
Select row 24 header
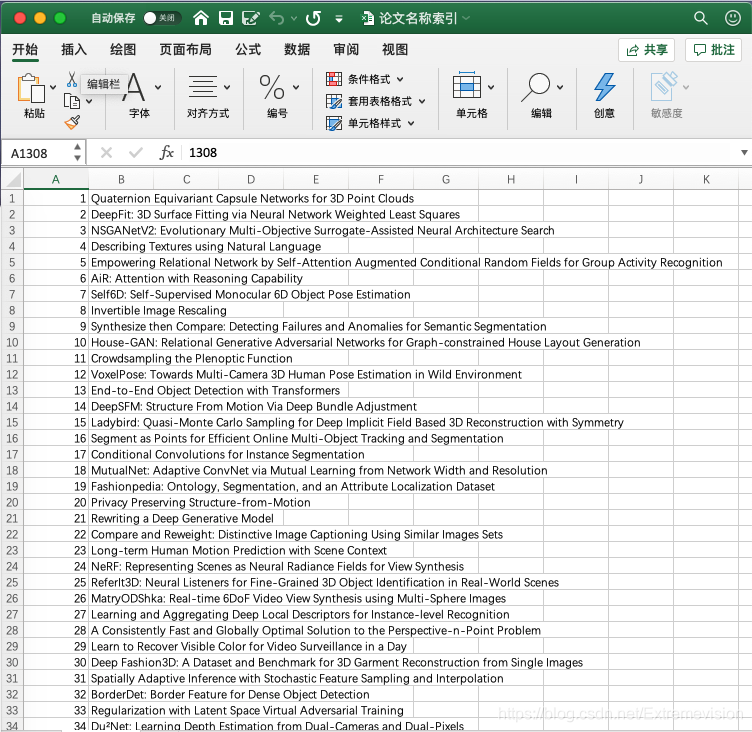[12, 567]
